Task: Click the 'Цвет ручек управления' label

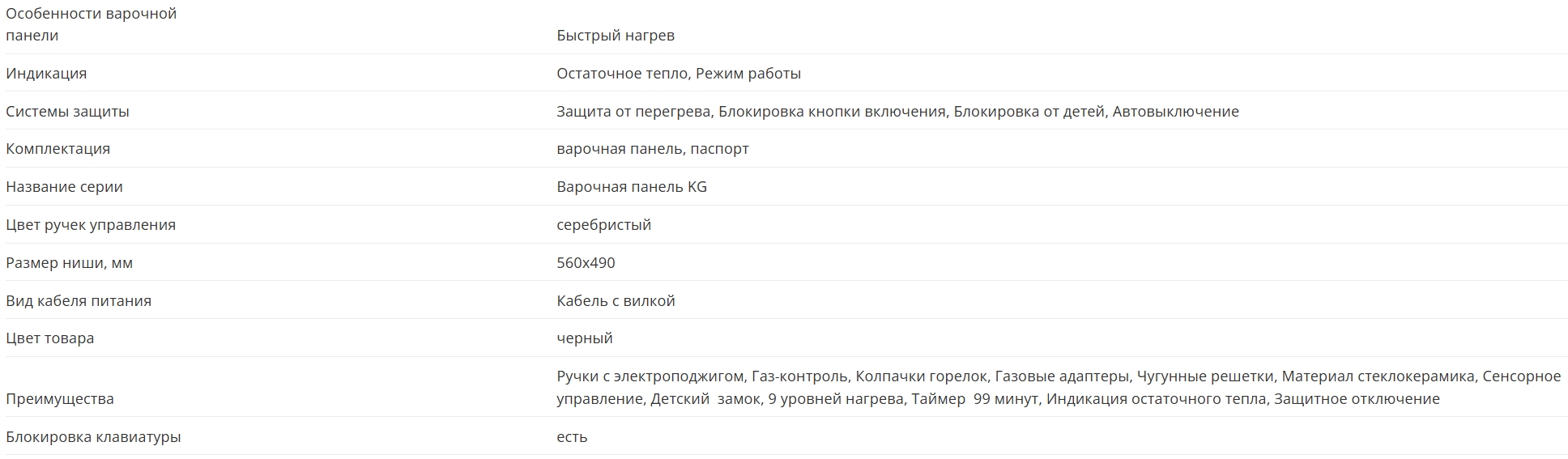Action: click(91, 225)
